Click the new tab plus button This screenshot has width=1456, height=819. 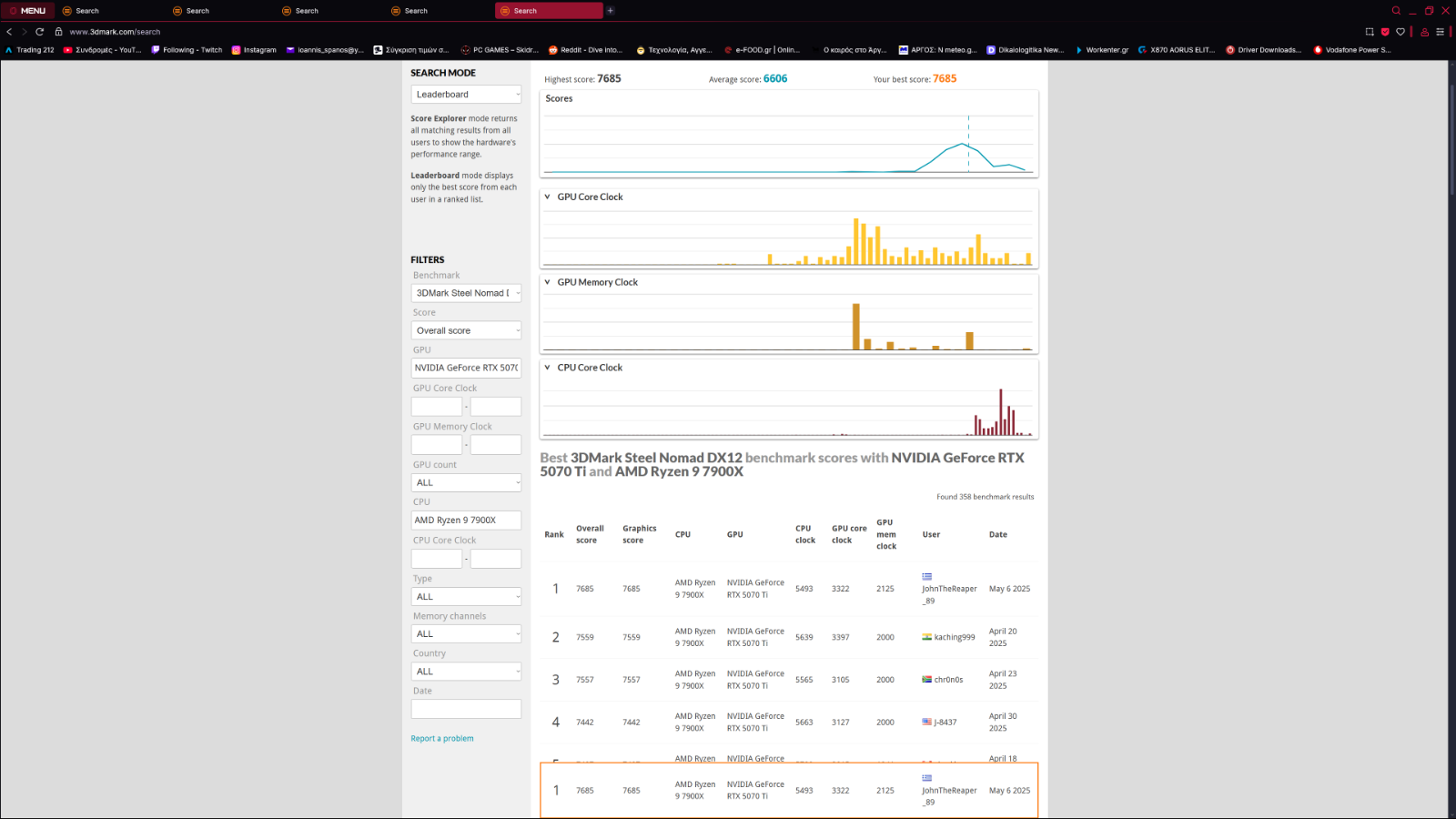pos(611,11)
